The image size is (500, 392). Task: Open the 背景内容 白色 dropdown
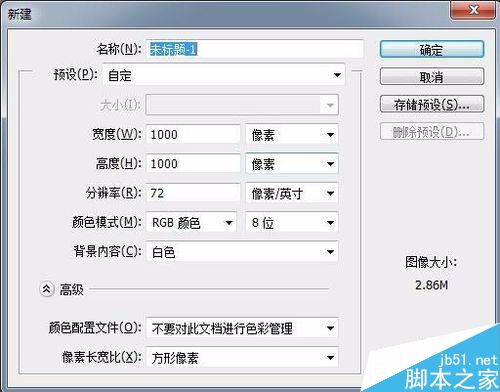point(242,252)
